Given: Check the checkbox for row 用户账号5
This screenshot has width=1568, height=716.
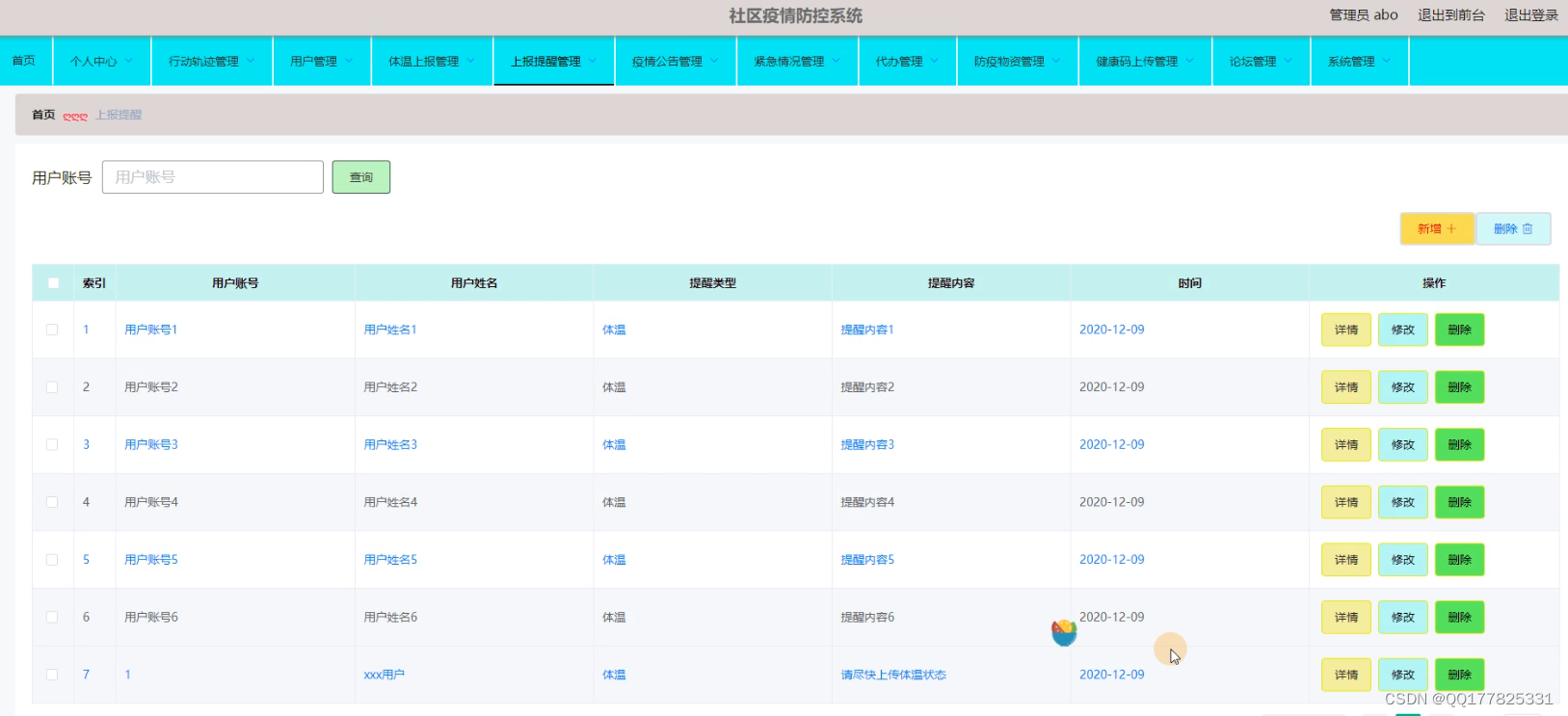Looking at the screenshot, I should click(52, 560).
